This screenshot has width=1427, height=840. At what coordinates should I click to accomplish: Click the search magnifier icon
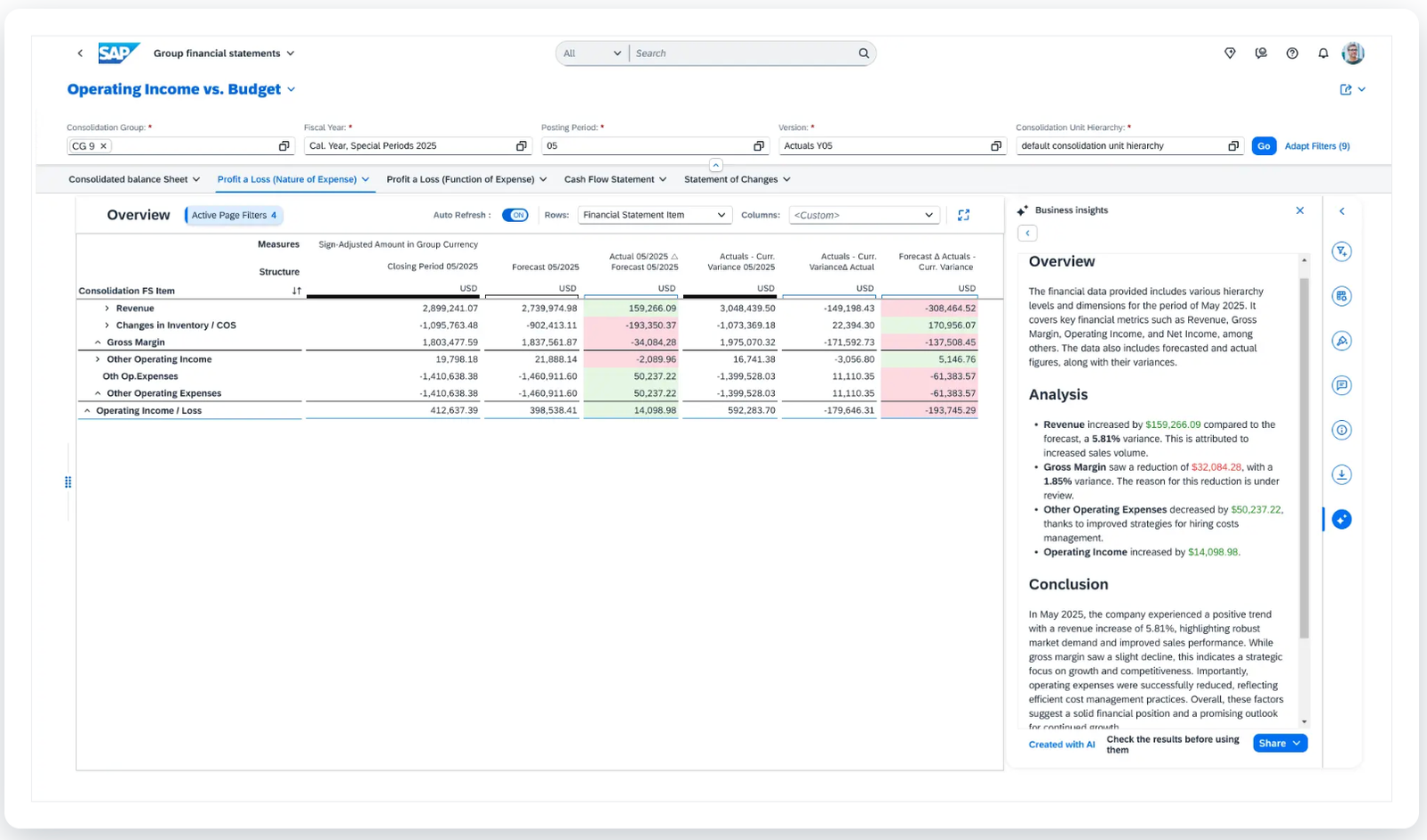(x=863, y=54)
